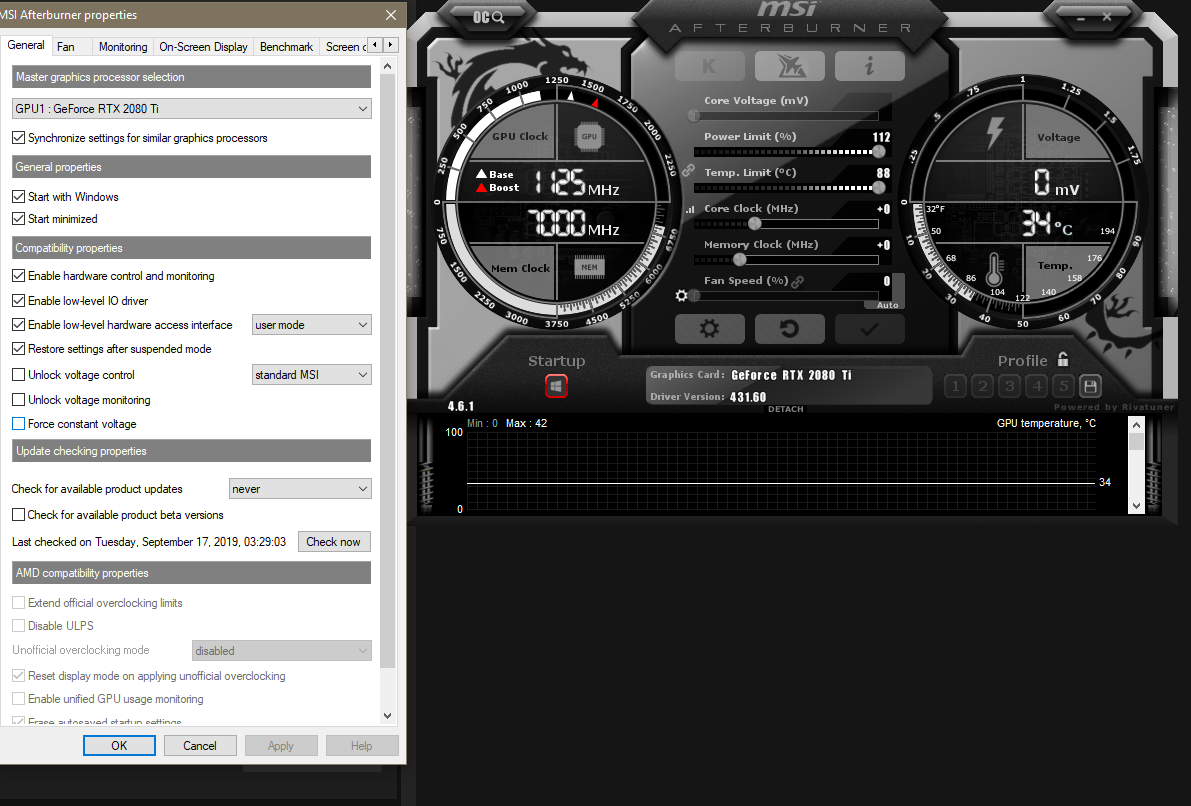This screenshot has height=806, width=1191.
Task: Switch to the Monitoring tab
Action: (x=123, y=46)
